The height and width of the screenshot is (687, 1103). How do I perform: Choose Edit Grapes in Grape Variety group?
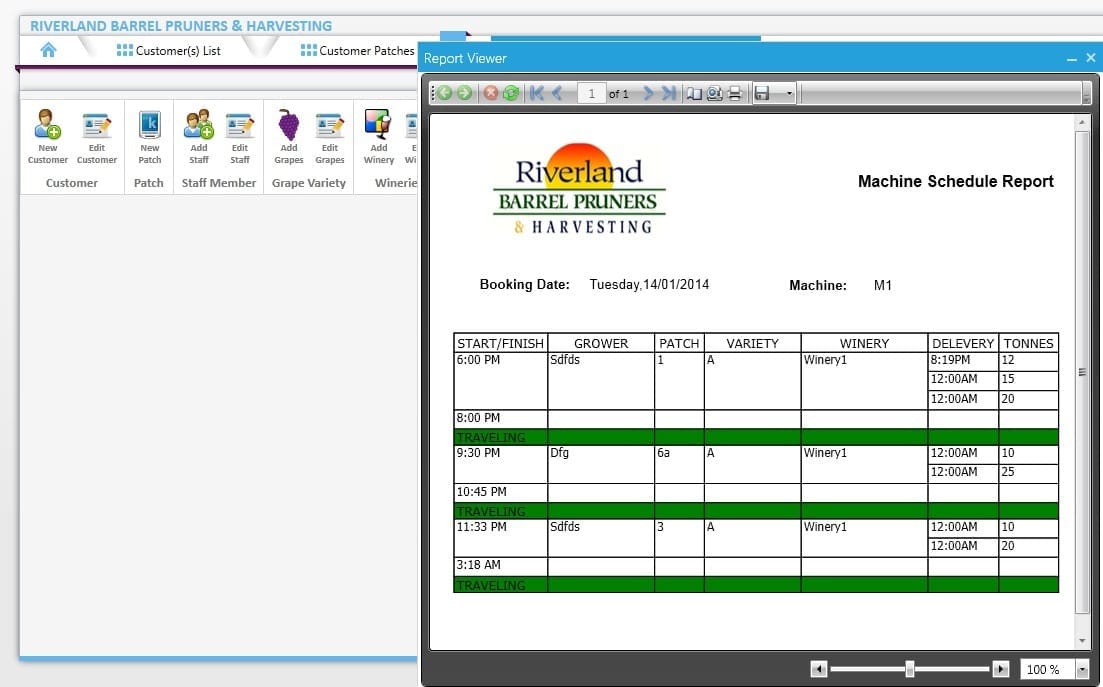point(330,137)
